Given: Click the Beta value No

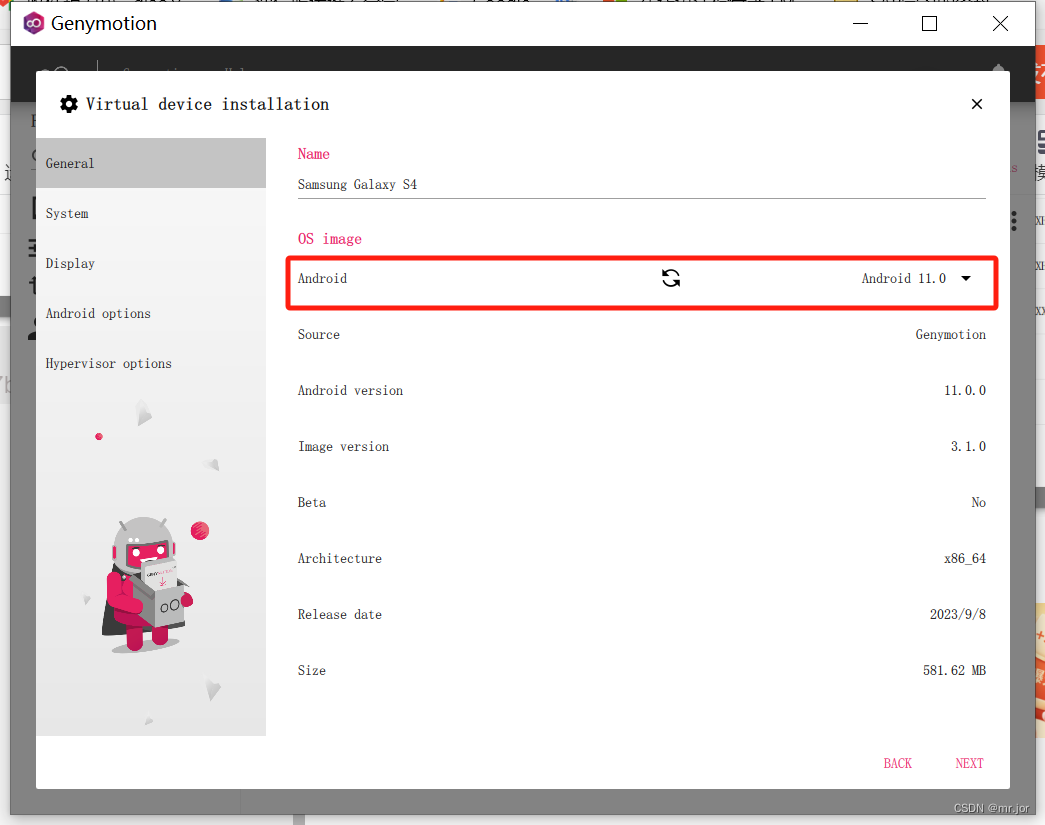Looking at the screenshot, I should click(978, 502).
